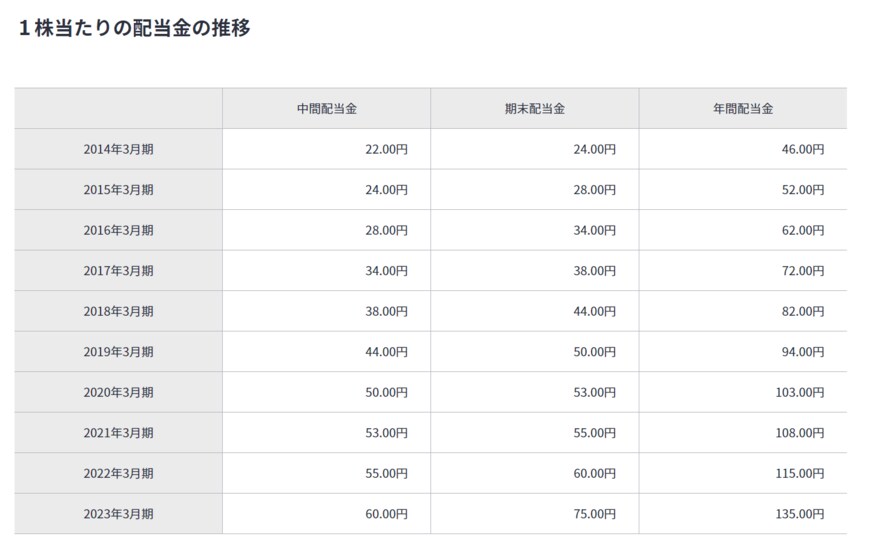Select the 2017年3月期 row label
The image size is (870, 551).
[x=118, y=271]
